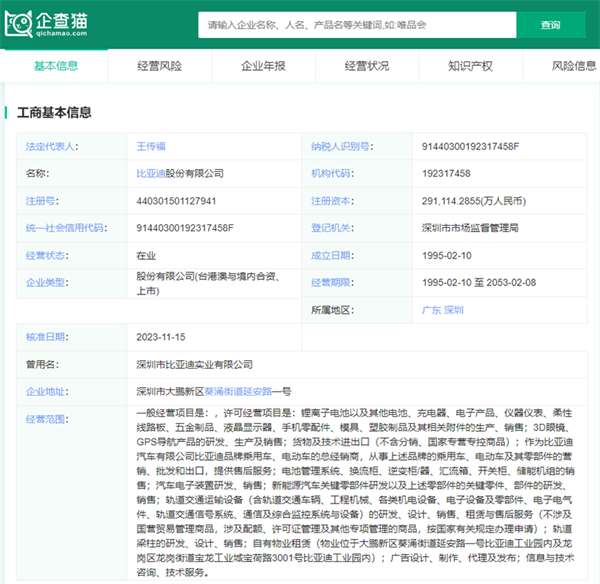Open legal representative 王传福 link
This screenshot has height=584, width=600.
tap(152, 146)
